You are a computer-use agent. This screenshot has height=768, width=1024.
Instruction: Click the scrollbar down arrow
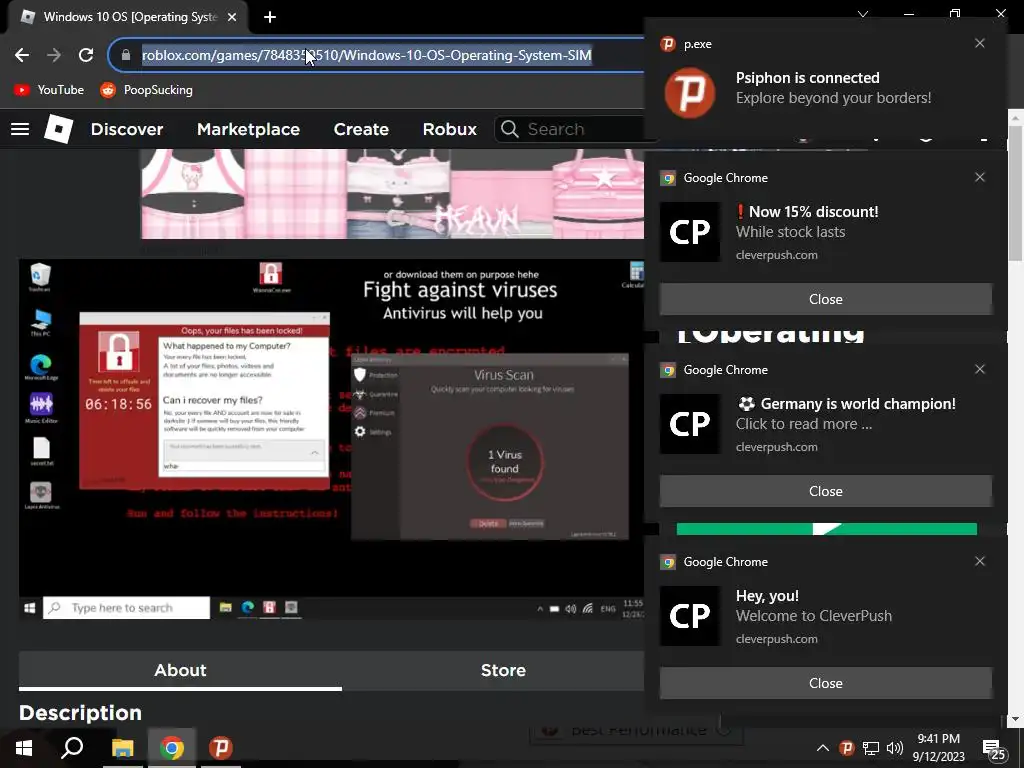(x=1015, y=720)
